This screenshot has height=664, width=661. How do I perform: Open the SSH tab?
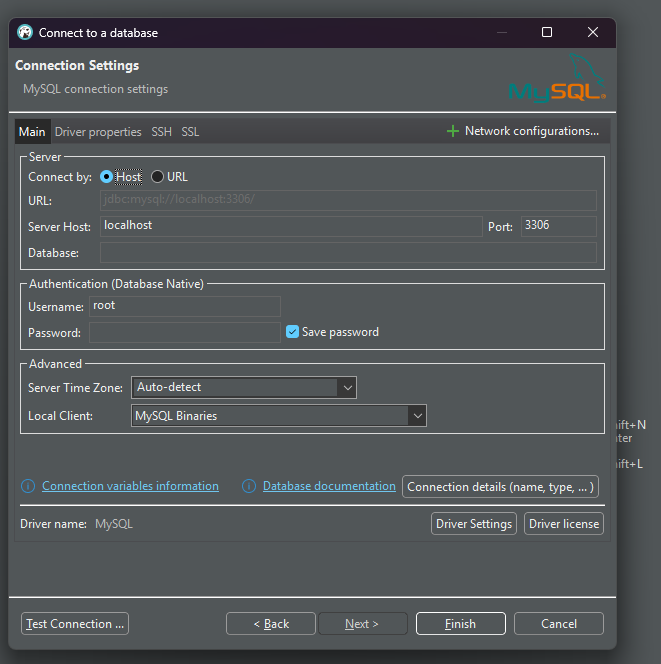point(162,132)
